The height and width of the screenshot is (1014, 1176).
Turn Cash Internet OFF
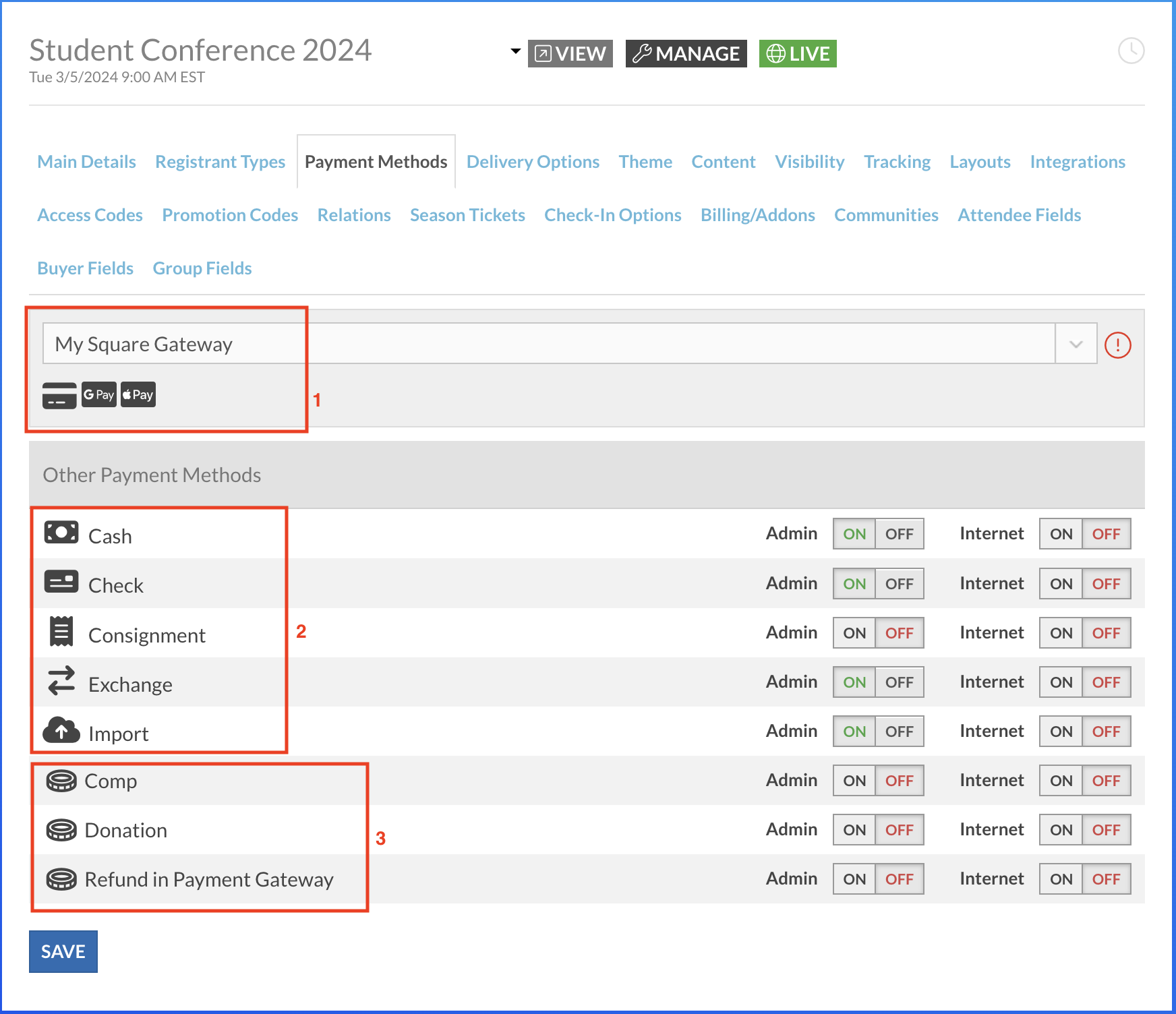click(1106, 534)
